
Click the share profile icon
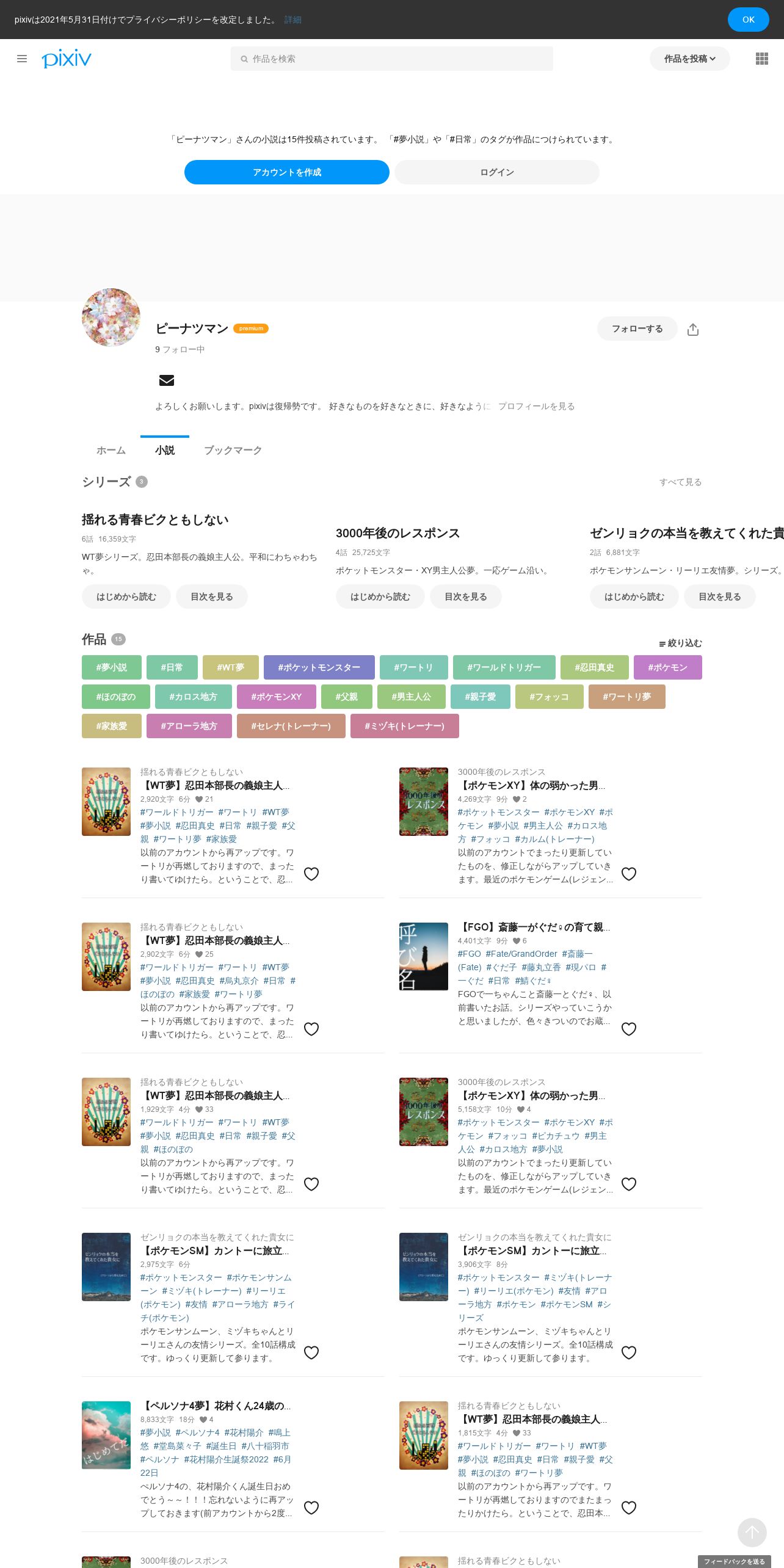[692, 330]
